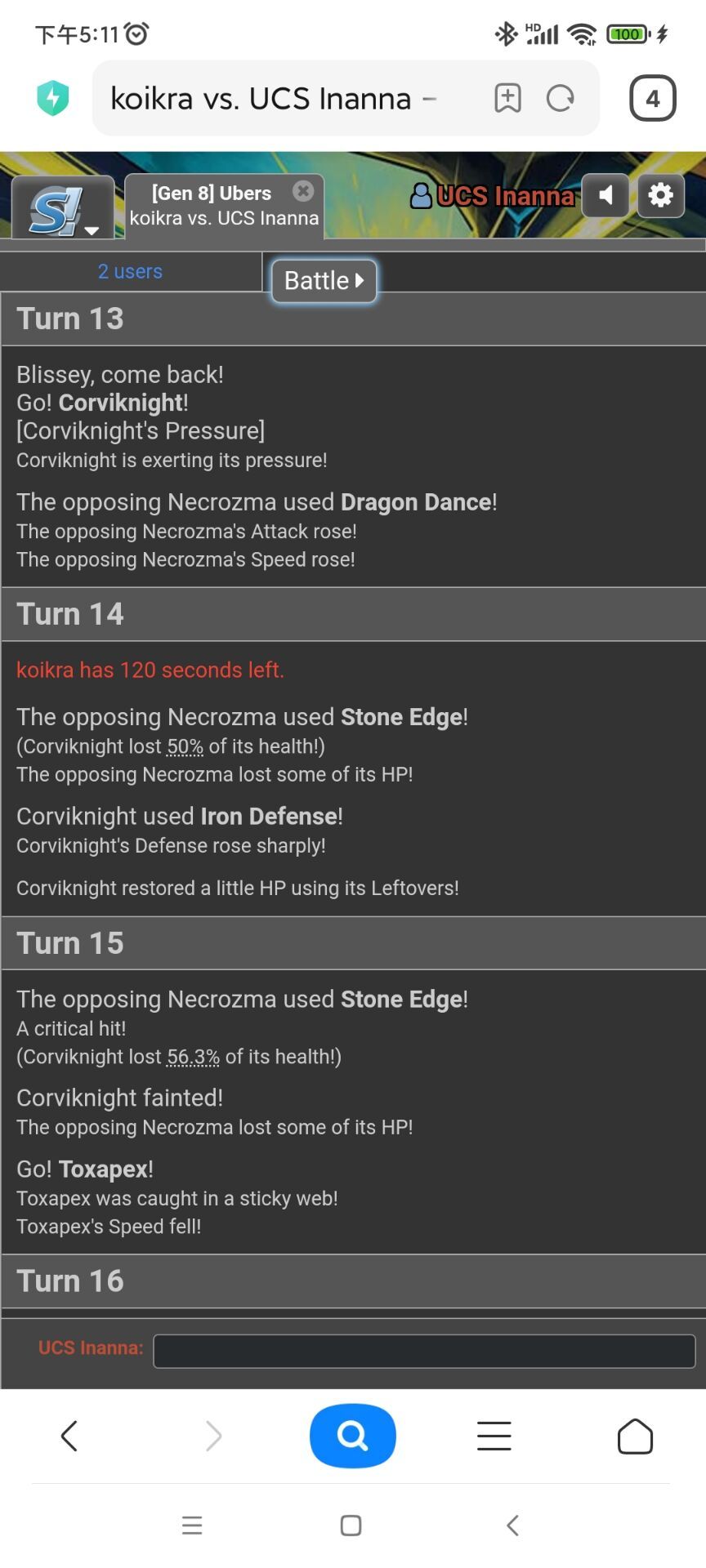Screen dimensions: 706x1568
Task: Focus the UCS Inanna chat input box
Action: pos(423,1351)
